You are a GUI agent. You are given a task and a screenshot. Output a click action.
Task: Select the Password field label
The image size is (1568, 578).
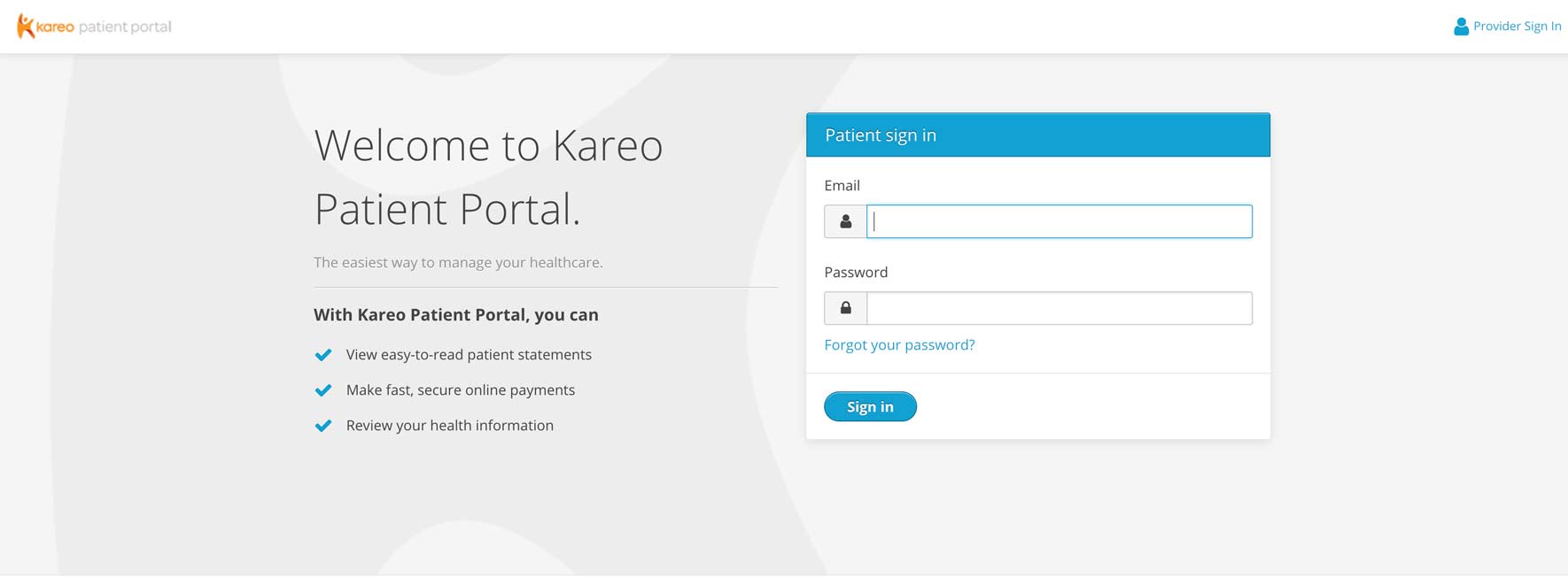click(x=856, y=272)
